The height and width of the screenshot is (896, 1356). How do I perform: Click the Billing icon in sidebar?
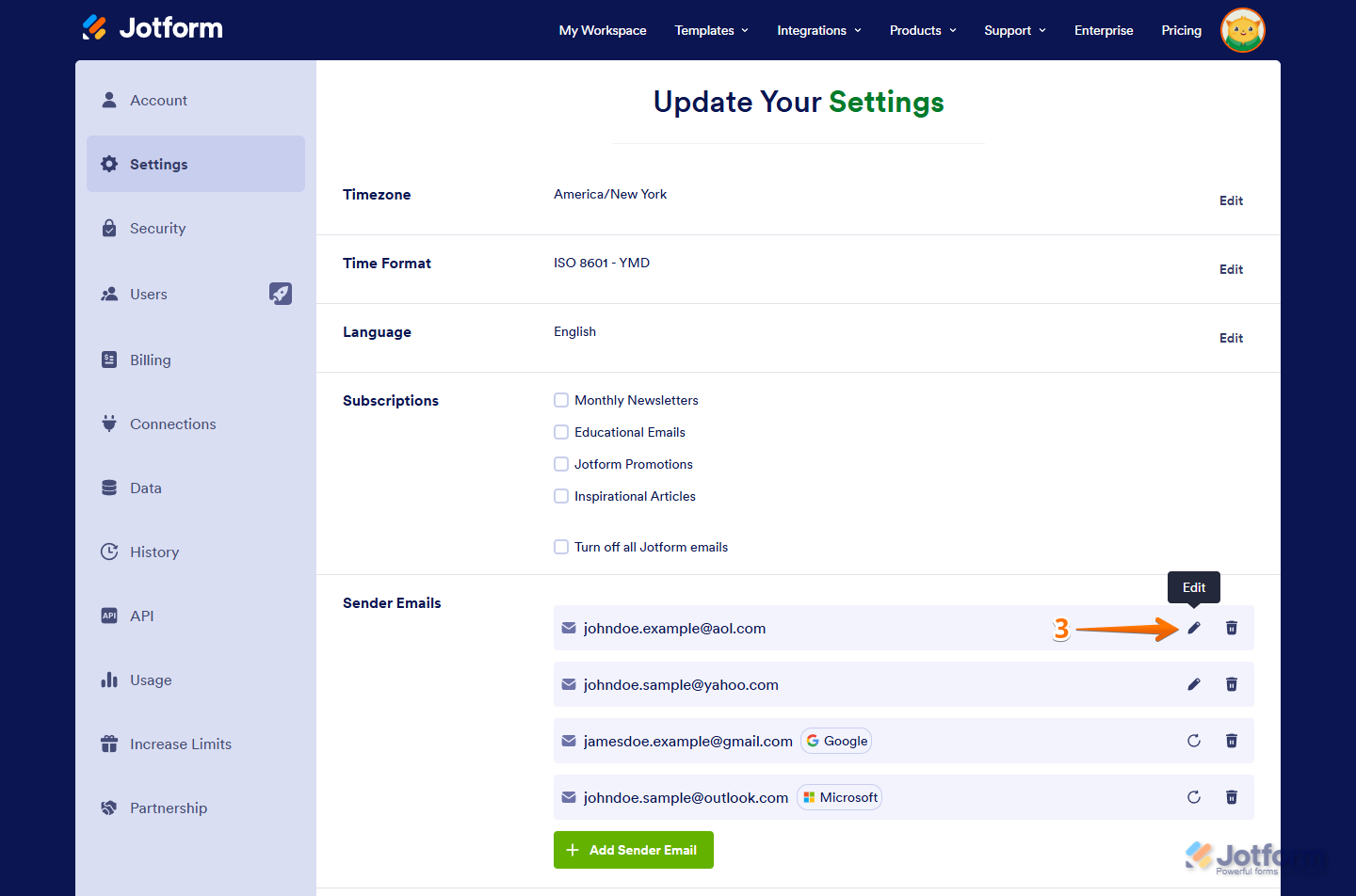pos(109,360)
